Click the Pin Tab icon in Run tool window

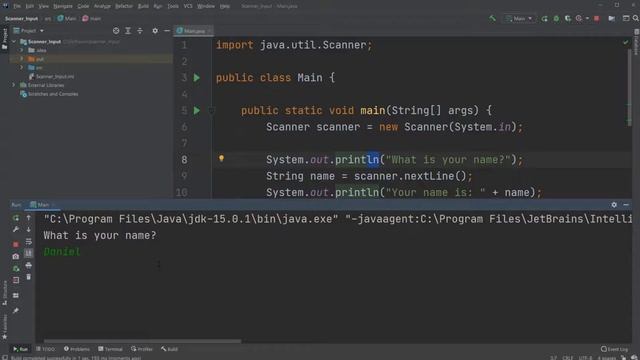[16, 311]
